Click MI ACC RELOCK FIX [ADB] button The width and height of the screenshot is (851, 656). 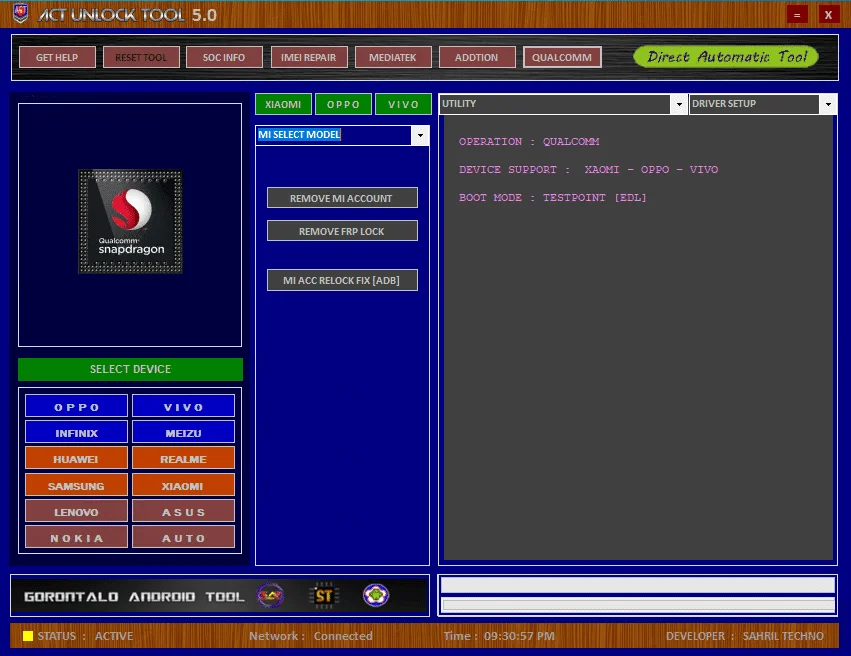(342, 280)
